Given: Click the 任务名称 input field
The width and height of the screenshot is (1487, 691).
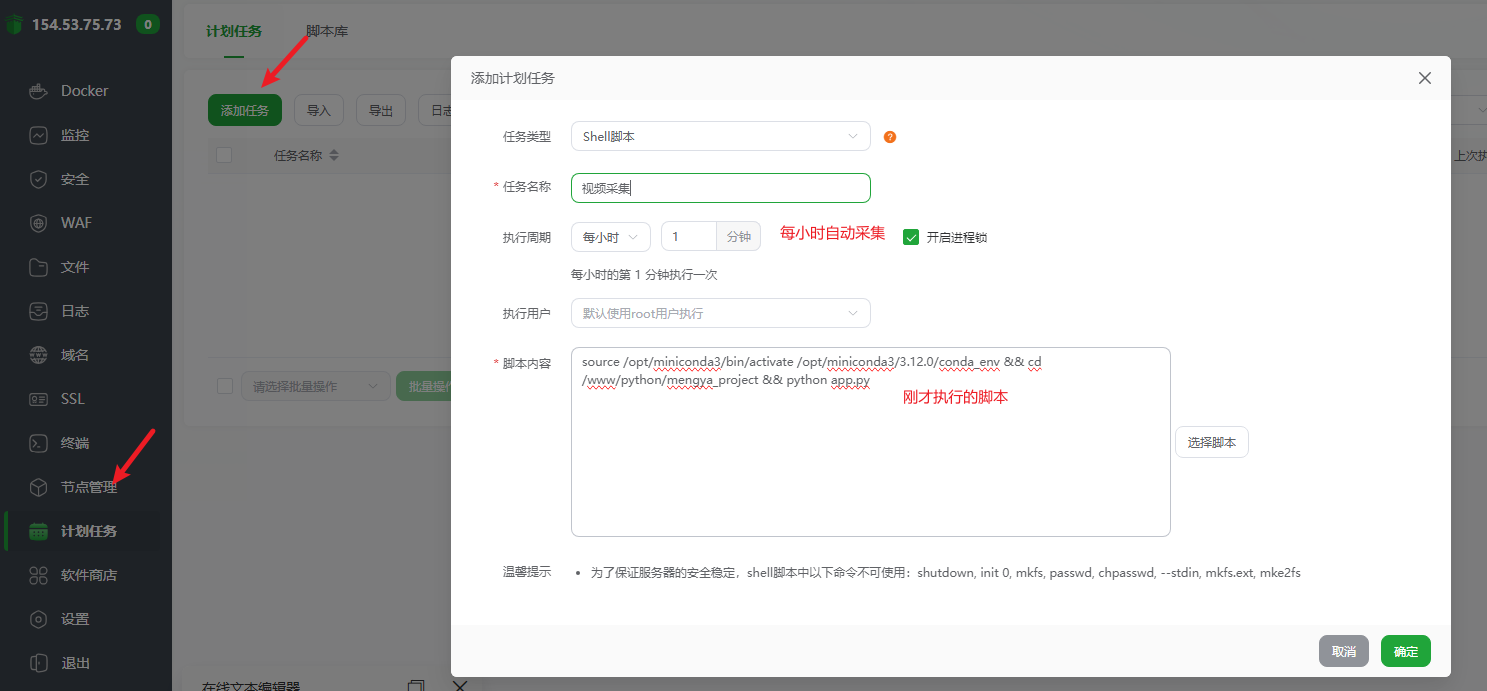Looking at the screenshot, I should (720, 188).
